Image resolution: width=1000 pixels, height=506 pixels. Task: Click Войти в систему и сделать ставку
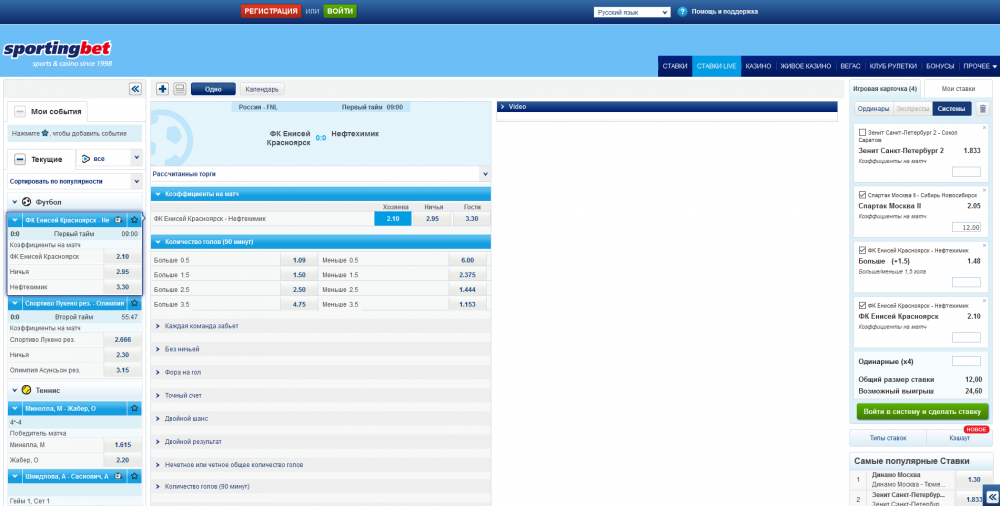(922, 412)
